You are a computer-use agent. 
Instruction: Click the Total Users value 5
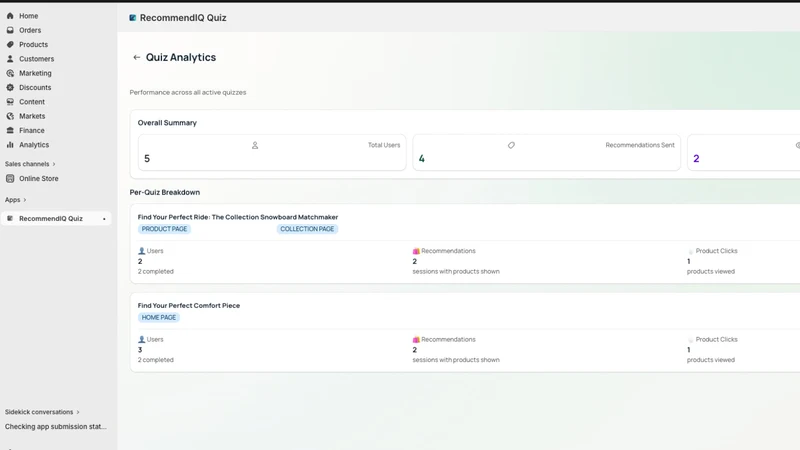click(x=147, y=159)
